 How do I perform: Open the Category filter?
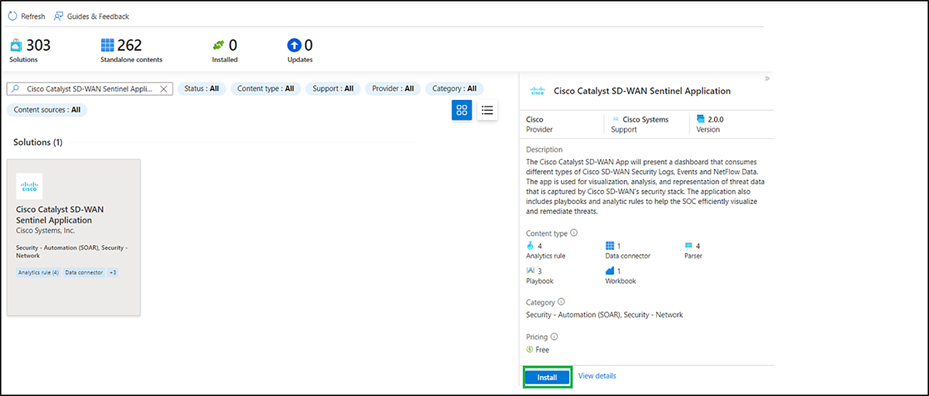[x=454, y=89]
